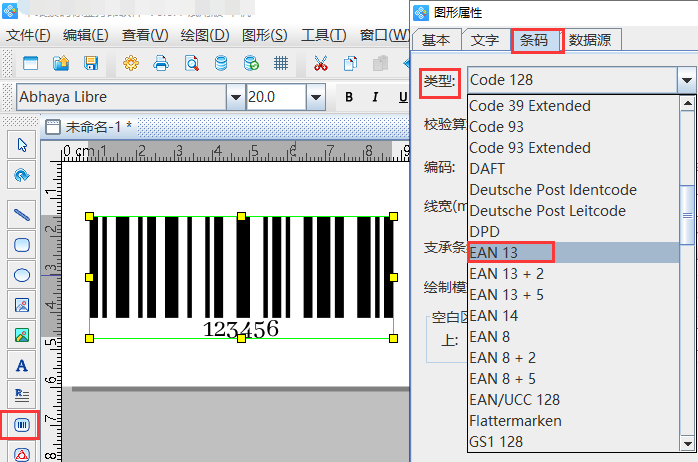Click the type list scrollbar down arrow

coord(687,443)
